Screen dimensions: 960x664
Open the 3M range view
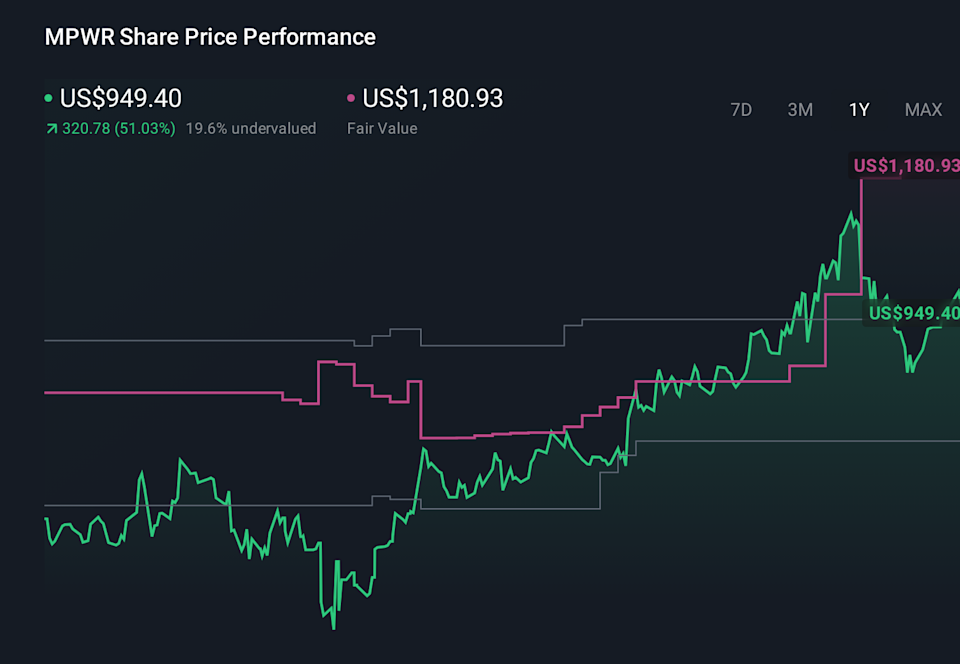pyautogui.click(x=800, y=110)
